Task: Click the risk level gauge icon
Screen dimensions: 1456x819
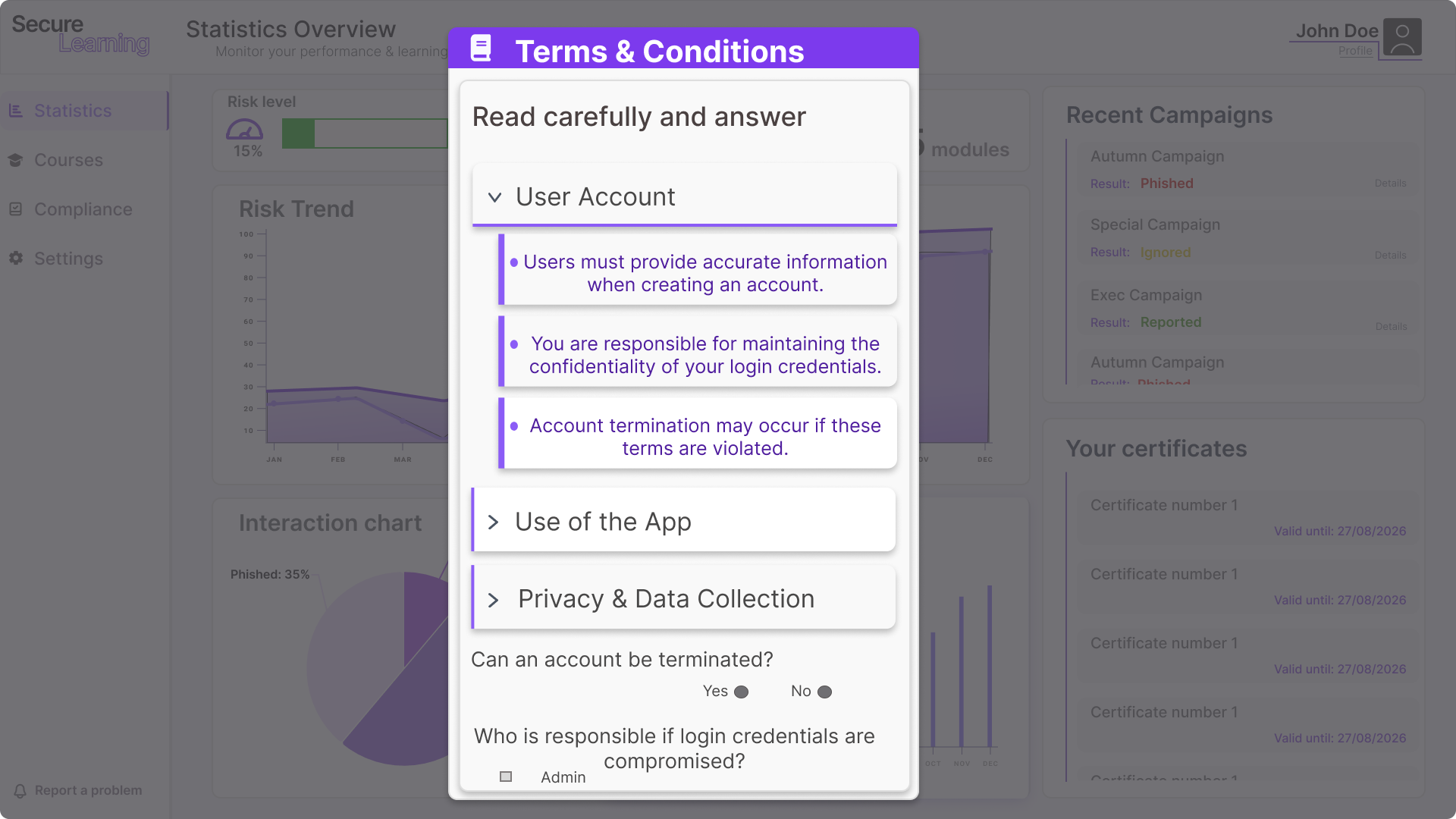Action: click(x=244, y=129)
